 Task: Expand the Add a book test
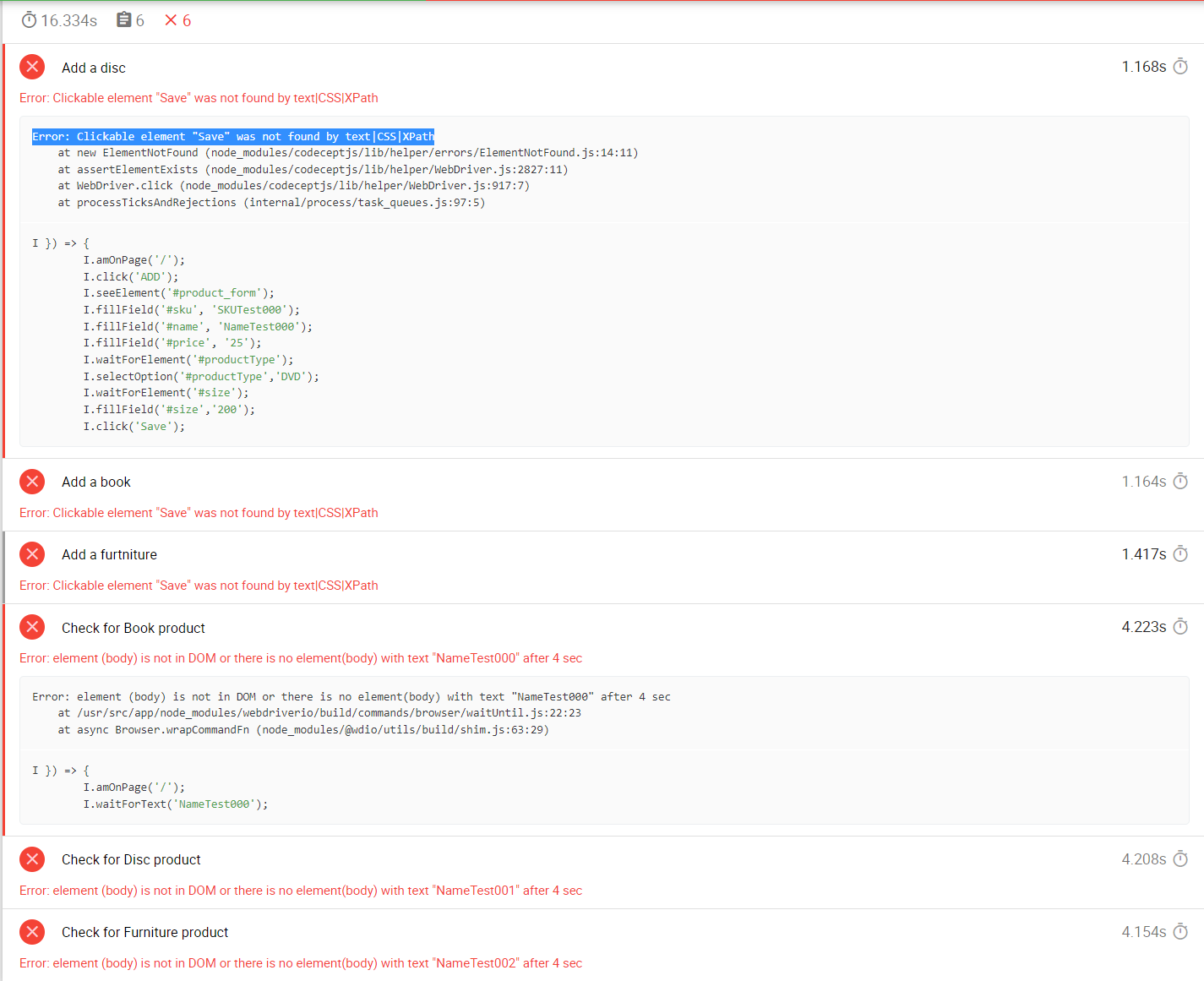(96, 482)
